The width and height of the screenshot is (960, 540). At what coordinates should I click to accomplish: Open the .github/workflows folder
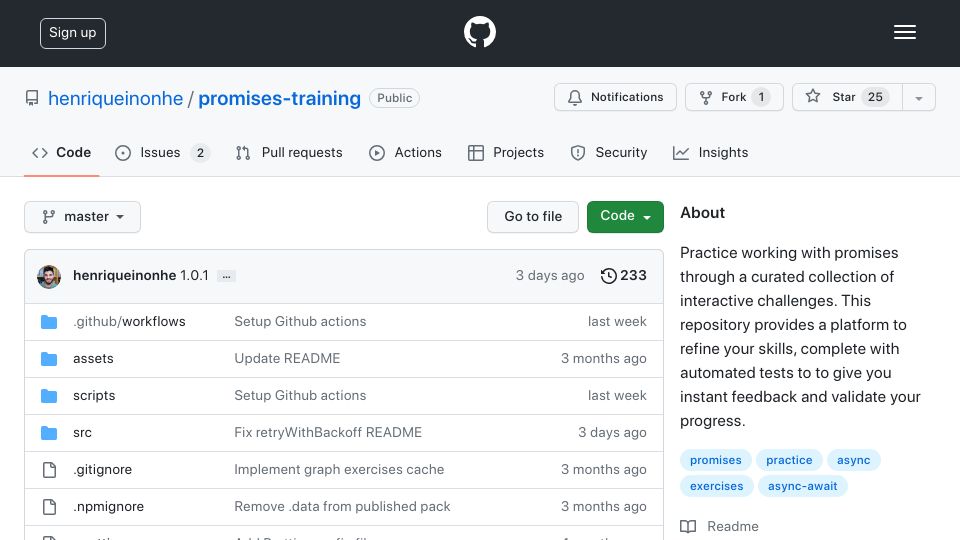129,322
